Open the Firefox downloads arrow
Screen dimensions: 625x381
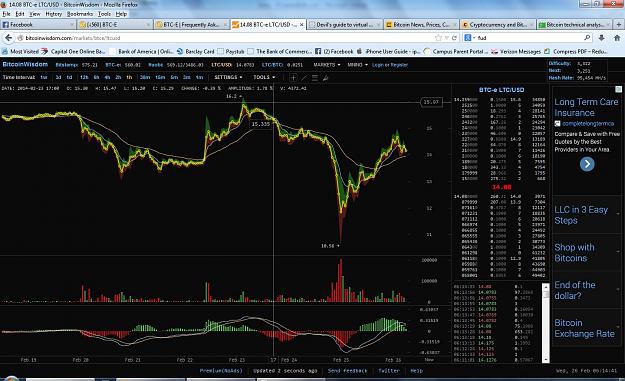coord(601,38)
